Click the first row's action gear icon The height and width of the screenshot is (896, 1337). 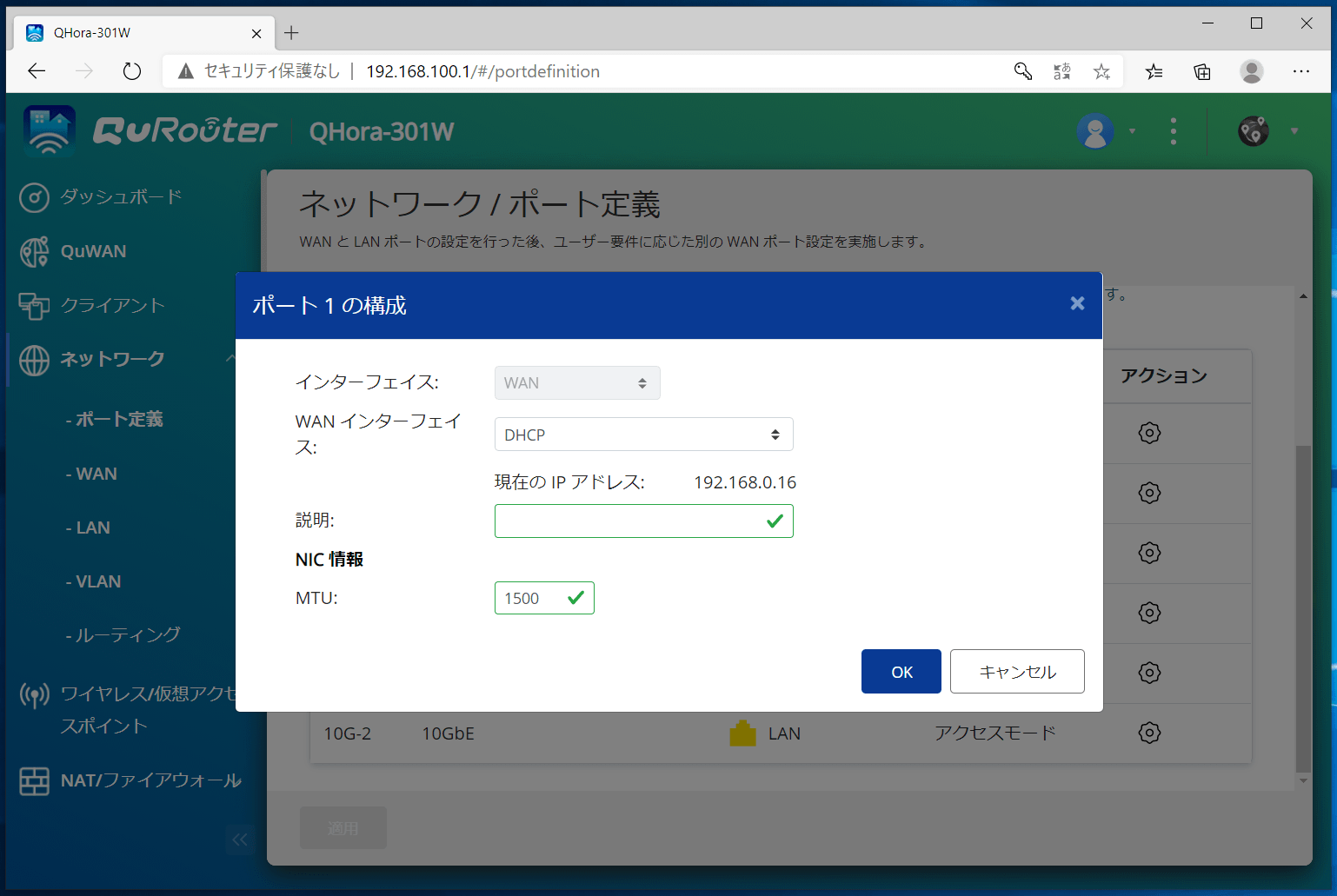1149,433
